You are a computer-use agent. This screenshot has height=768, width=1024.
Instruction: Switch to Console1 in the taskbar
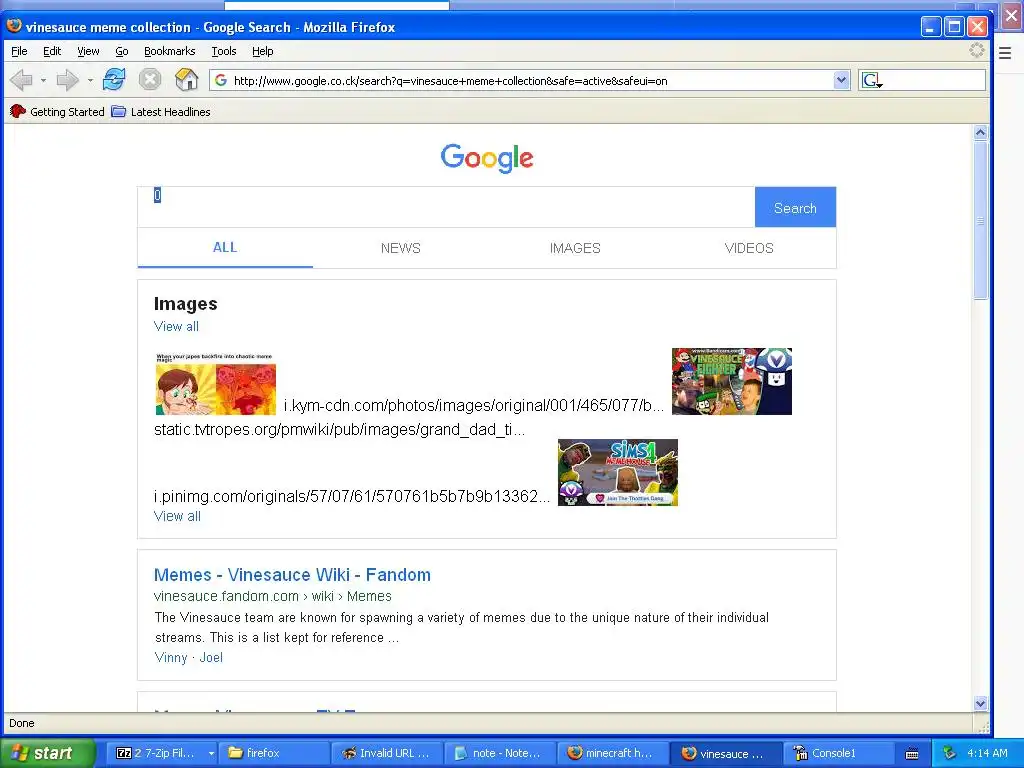click(837, 753)
